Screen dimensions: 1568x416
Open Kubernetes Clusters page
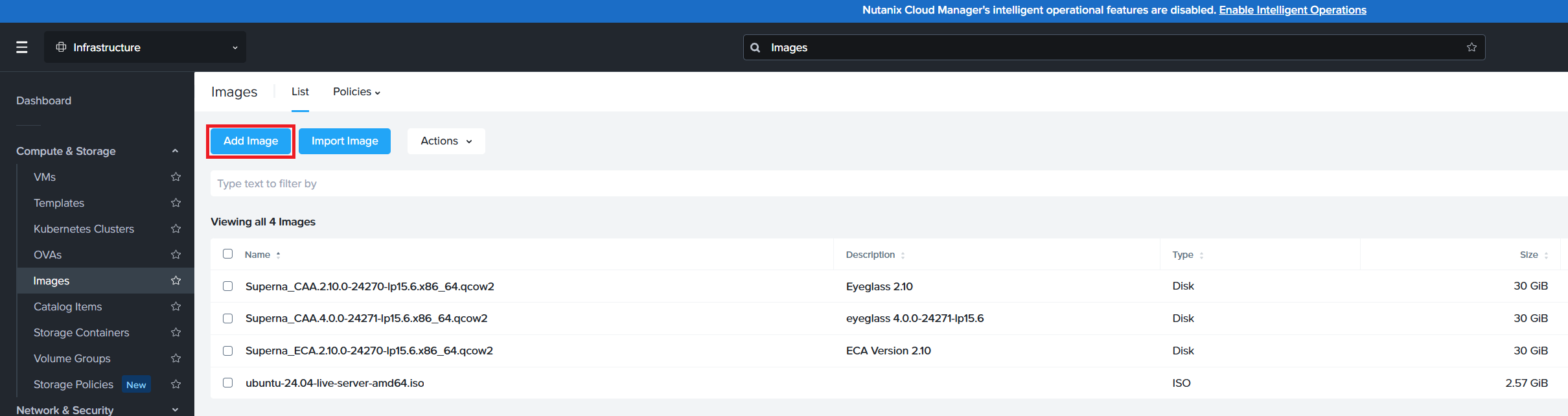click(x=84, y=229)
